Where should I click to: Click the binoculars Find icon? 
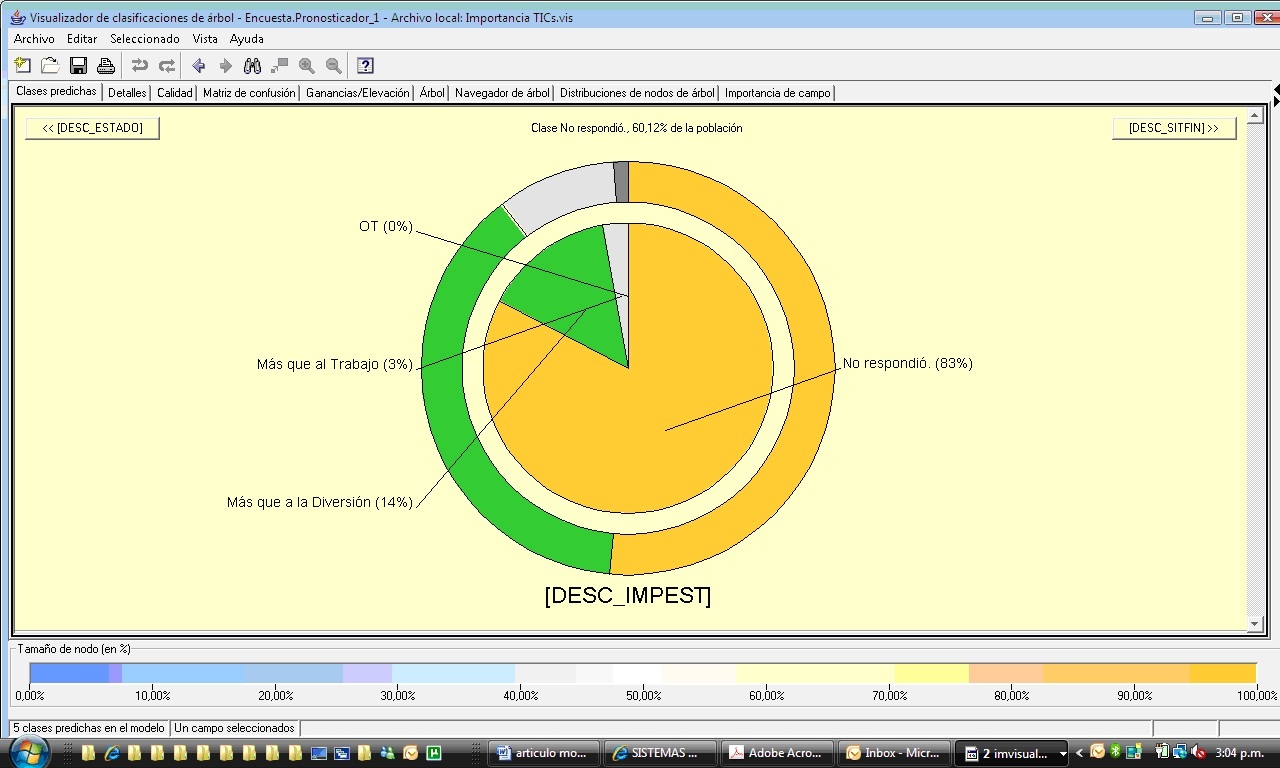click(252, 66)
